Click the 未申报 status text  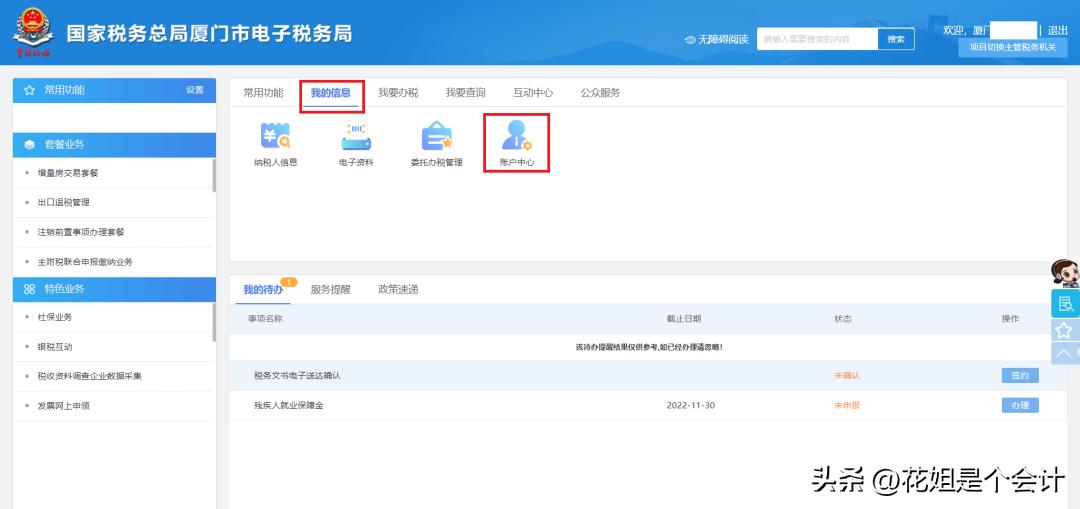tap(847, 405)
